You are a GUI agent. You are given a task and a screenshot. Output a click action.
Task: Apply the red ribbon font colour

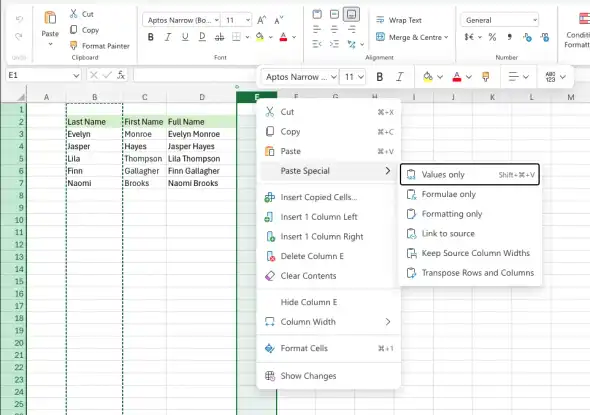coord(283,37)
